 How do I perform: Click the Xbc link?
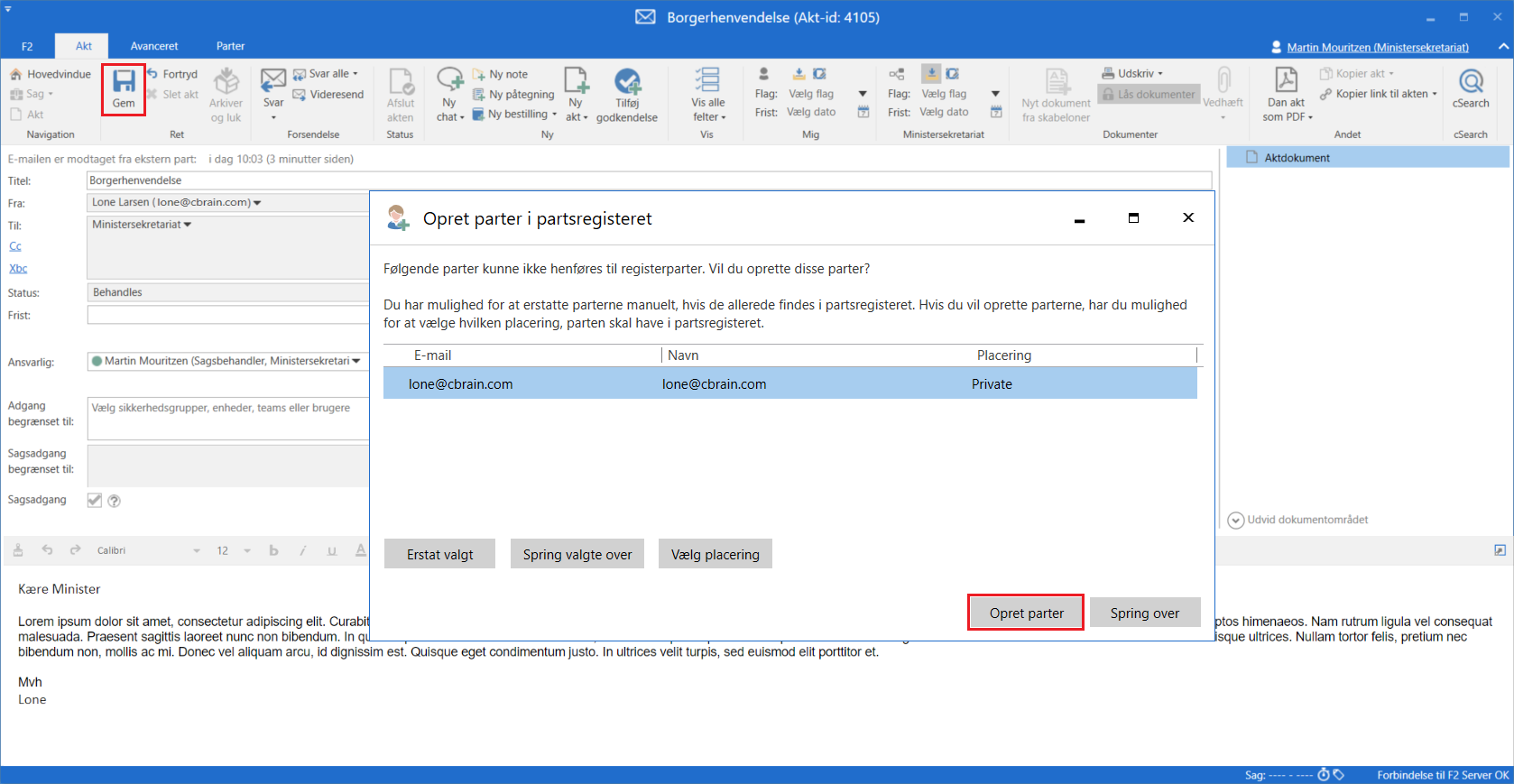tap(18, 268)
